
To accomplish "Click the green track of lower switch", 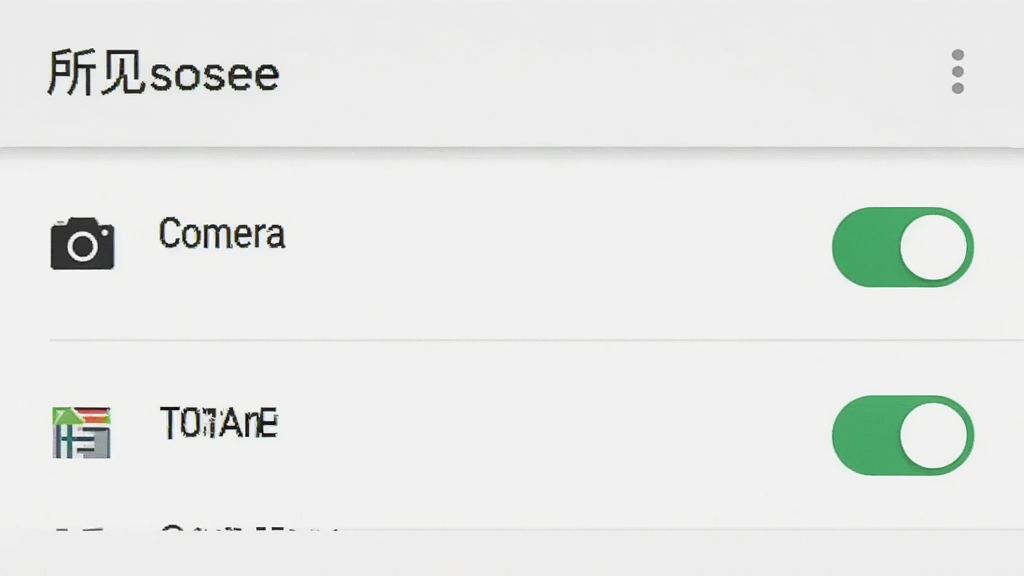I will click(865, 436).
